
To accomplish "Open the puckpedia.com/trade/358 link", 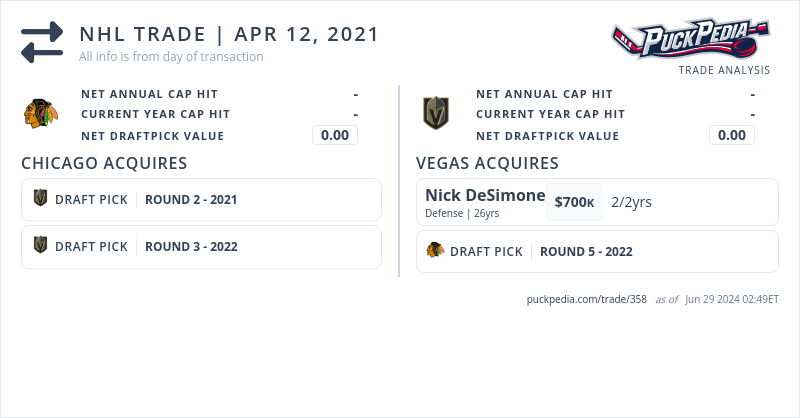I will coord(587,299).
